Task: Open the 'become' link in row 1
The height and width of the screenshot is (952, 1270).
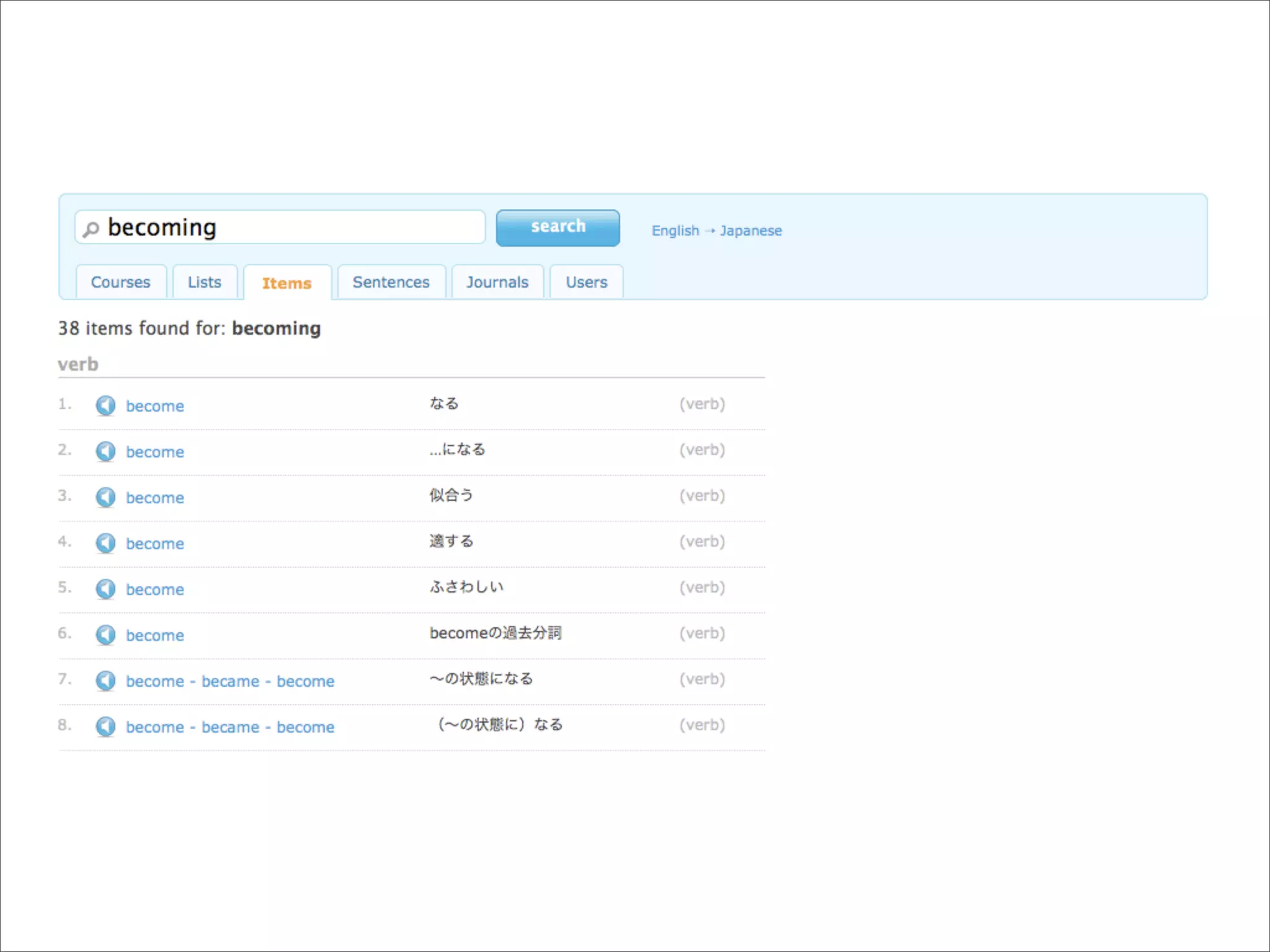Action: coord(155,407)
